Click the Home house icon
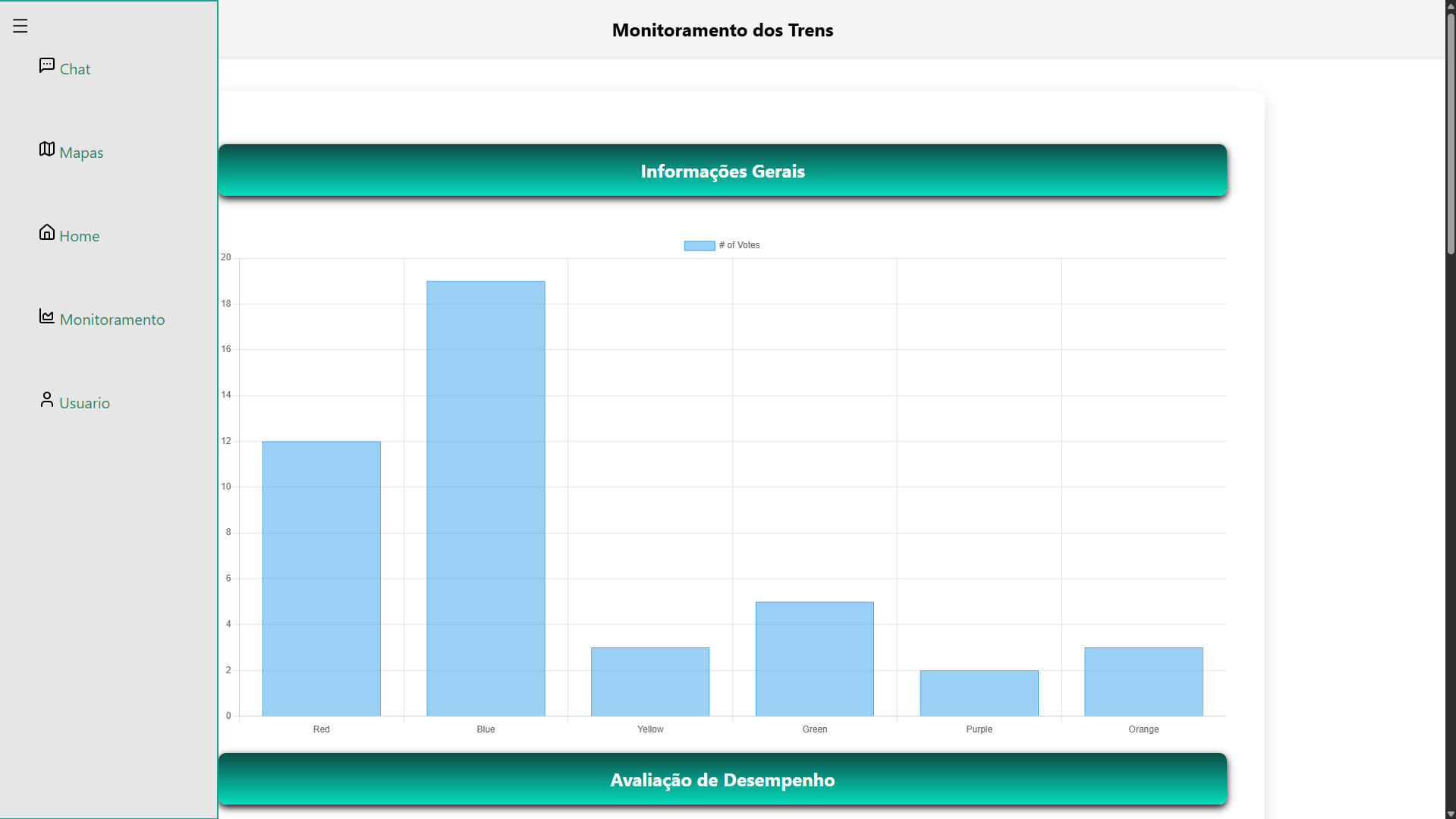This screenshot has height=819, width=1456. 47,233
